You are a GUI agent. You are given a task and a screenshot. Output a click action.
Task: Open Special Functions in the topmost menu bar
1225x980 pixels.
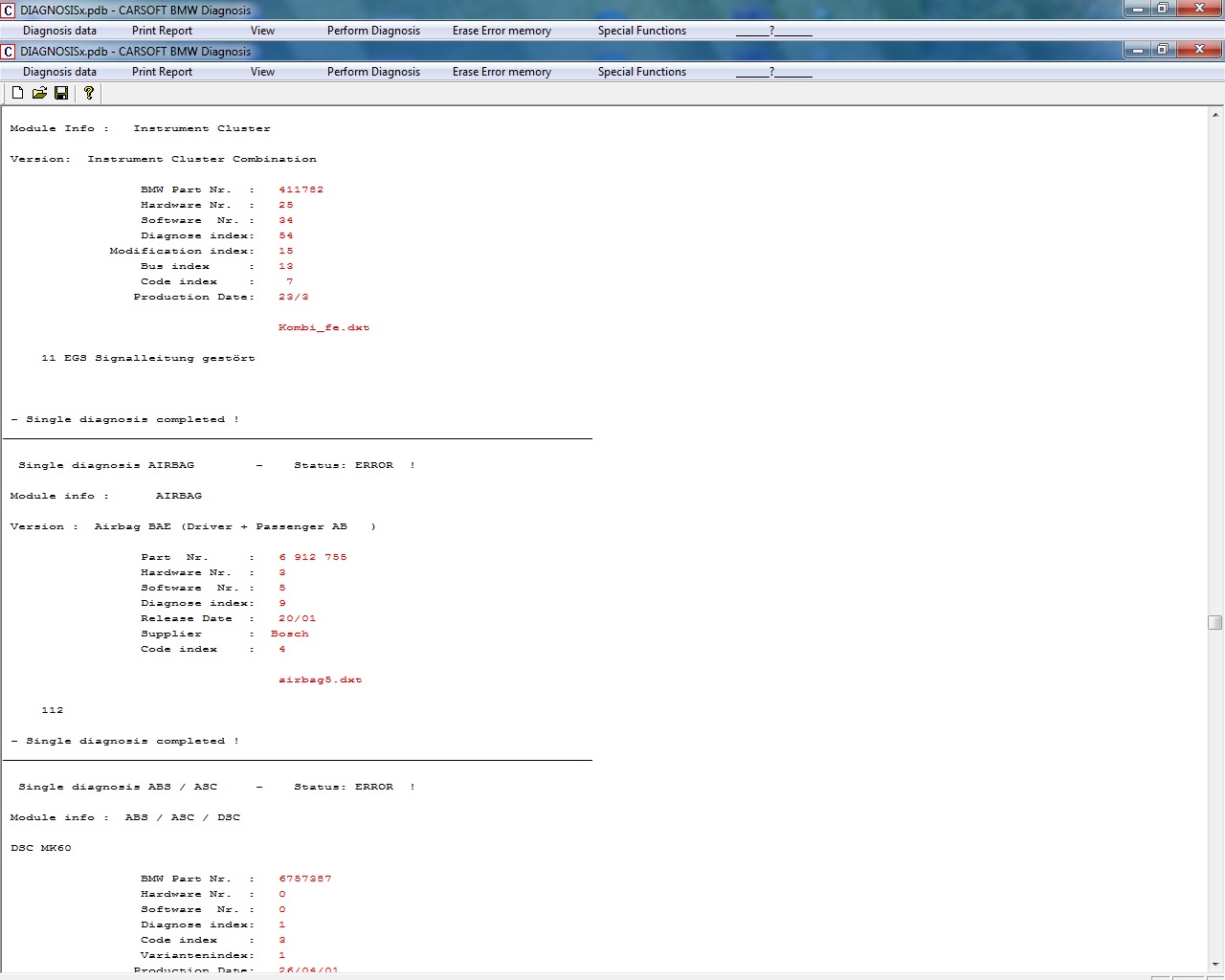[641, 31]
